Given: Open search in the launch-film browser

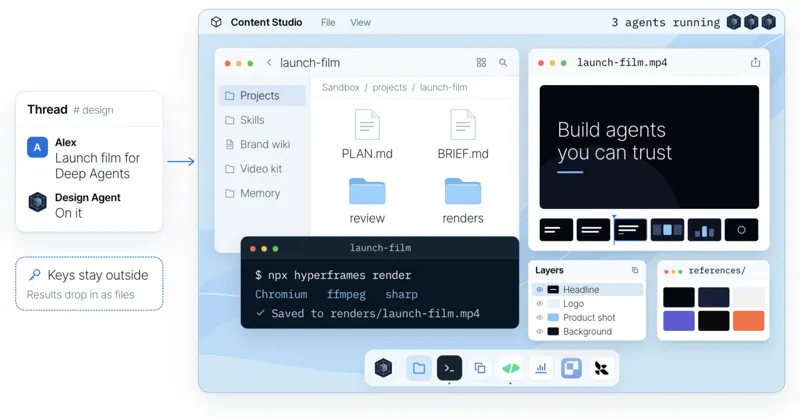Looking at the screenshot, I should [x=503, y=62].
